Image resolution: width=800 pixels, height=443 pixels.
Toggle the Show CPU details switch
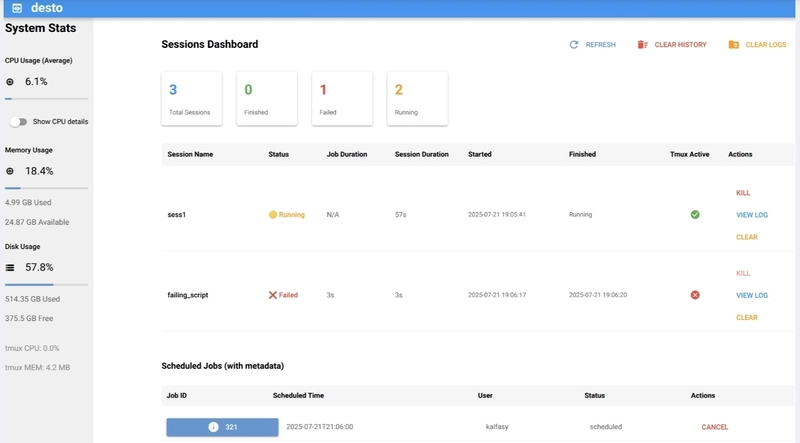click(x=18, y=122)
